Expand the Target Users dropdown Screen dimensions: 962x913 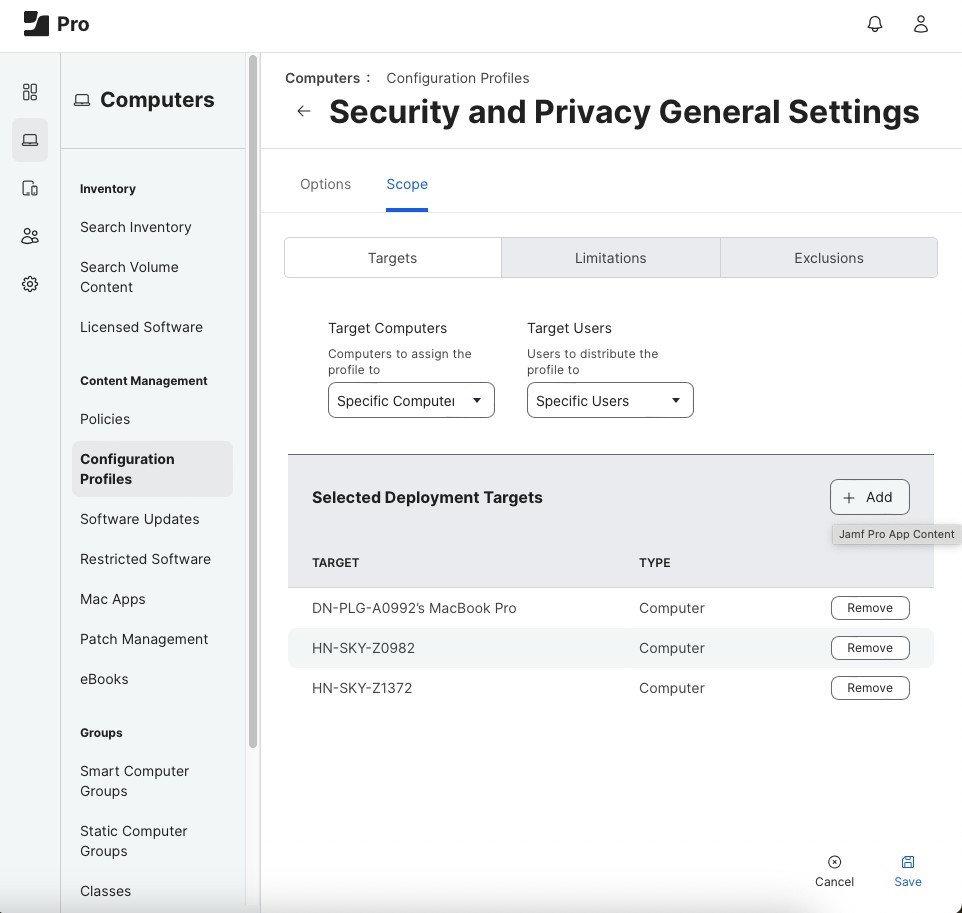[610, 401]
